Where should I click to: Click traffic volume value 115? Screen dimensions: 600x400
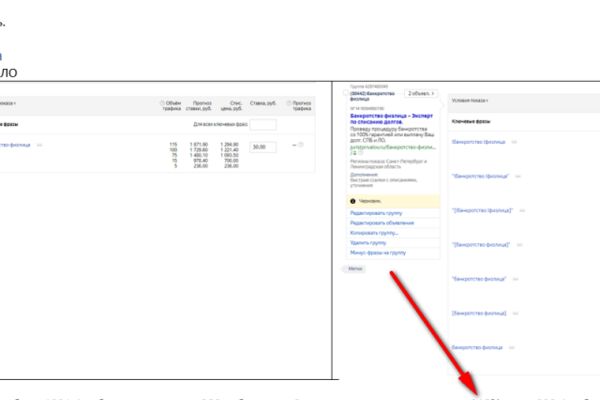(x=173, y=145)
